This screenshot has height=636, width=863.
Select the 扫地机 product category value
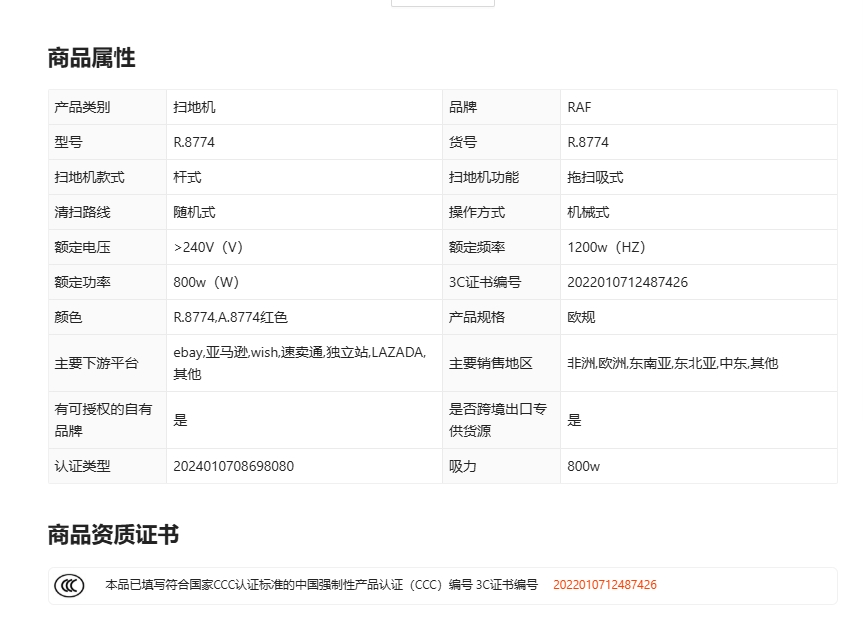194,107
